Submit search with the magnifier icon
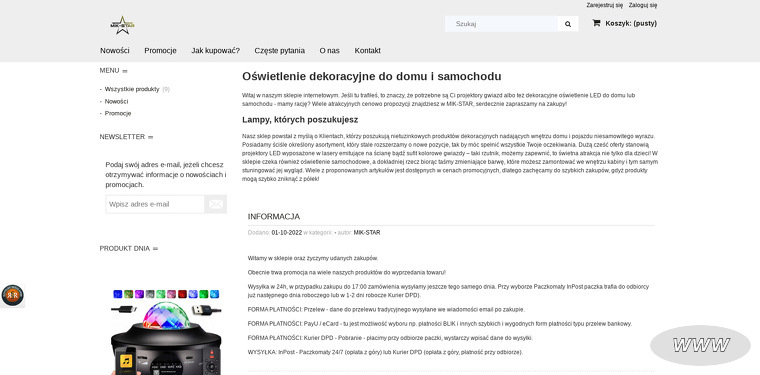Screen dimensions: 760x375 click(568, 24)
